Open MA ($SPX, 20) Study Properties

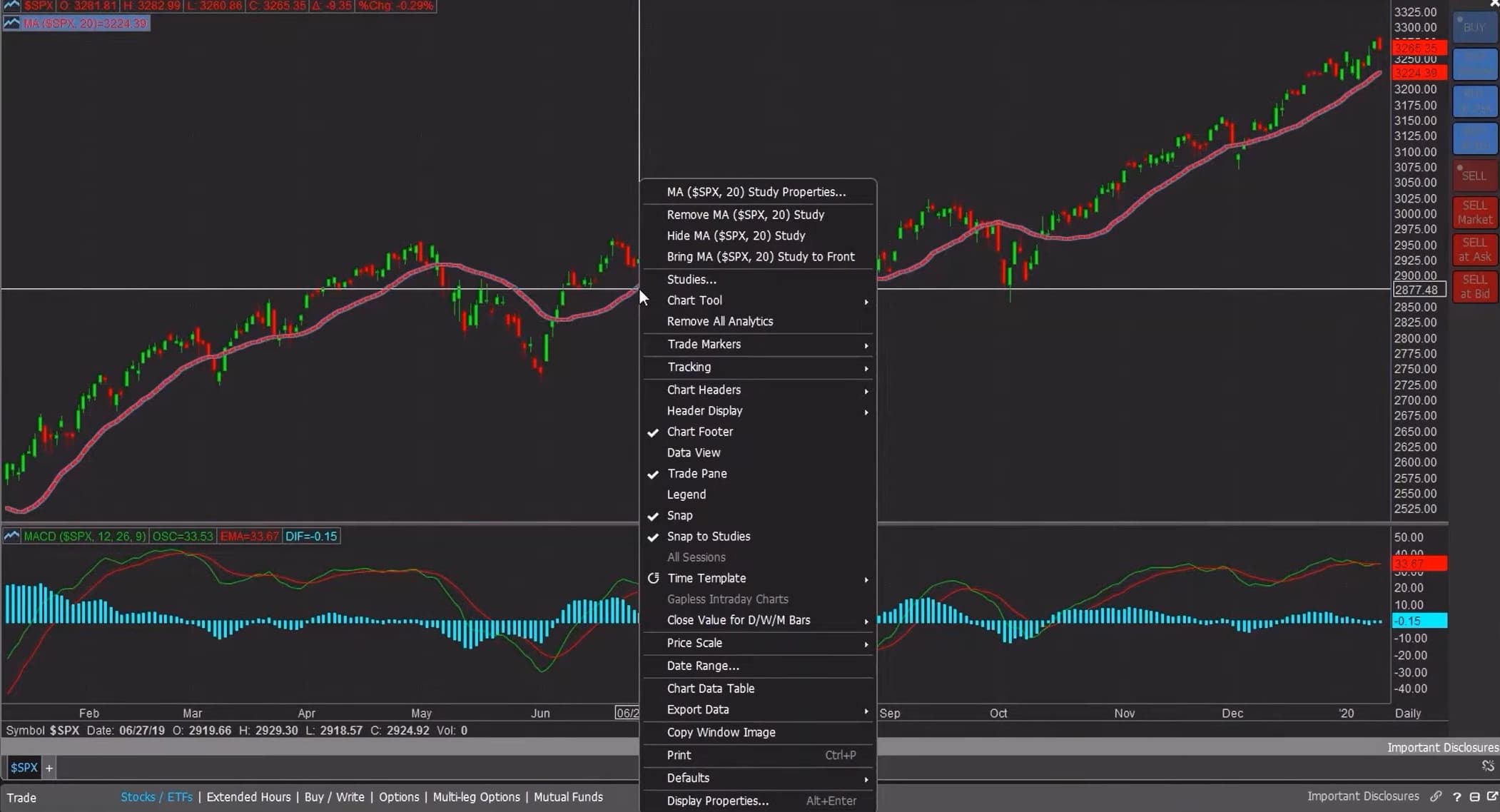(758, 192)
